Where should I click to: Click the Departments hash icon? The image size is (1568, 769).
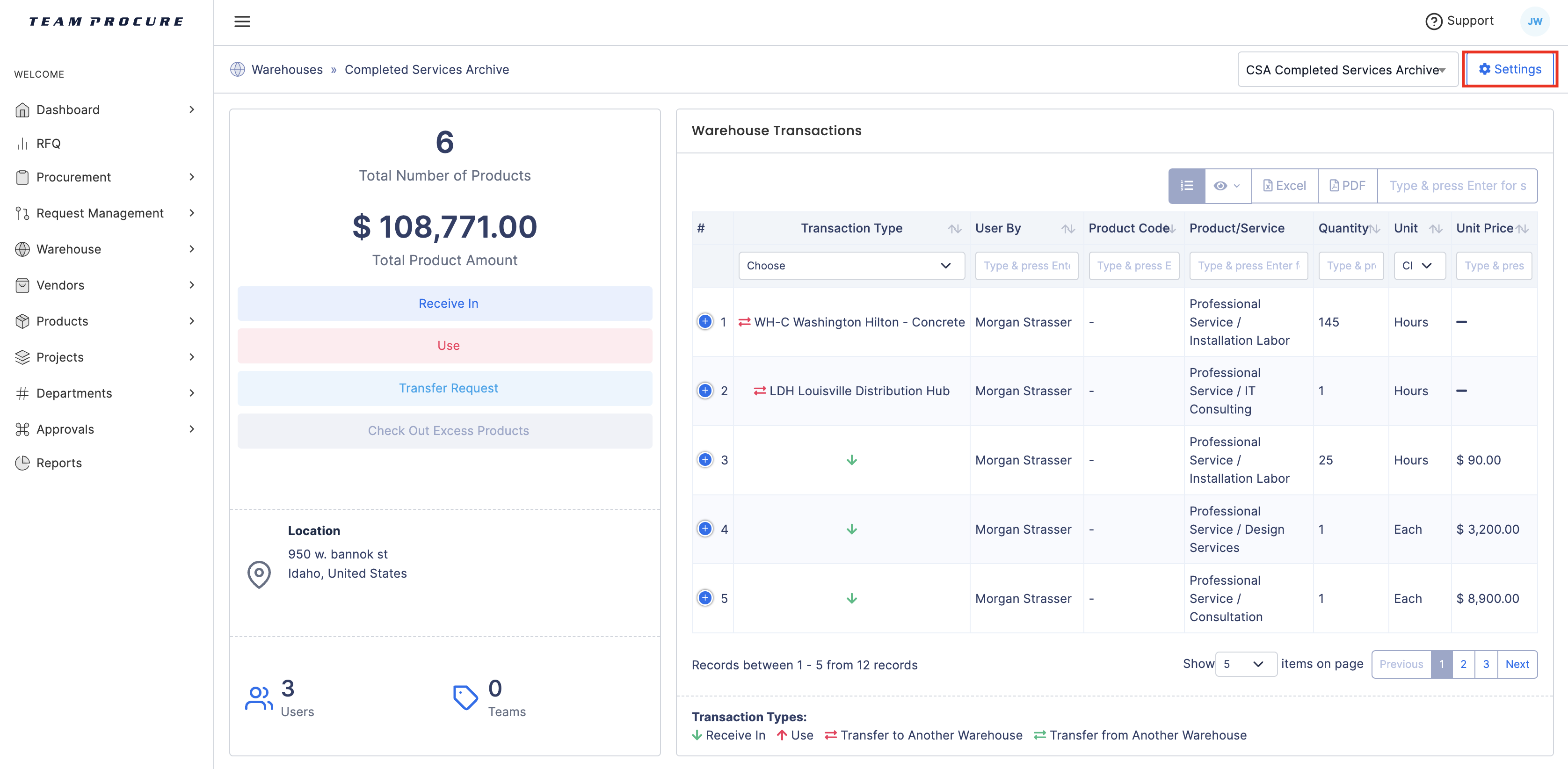click(22, 393)
